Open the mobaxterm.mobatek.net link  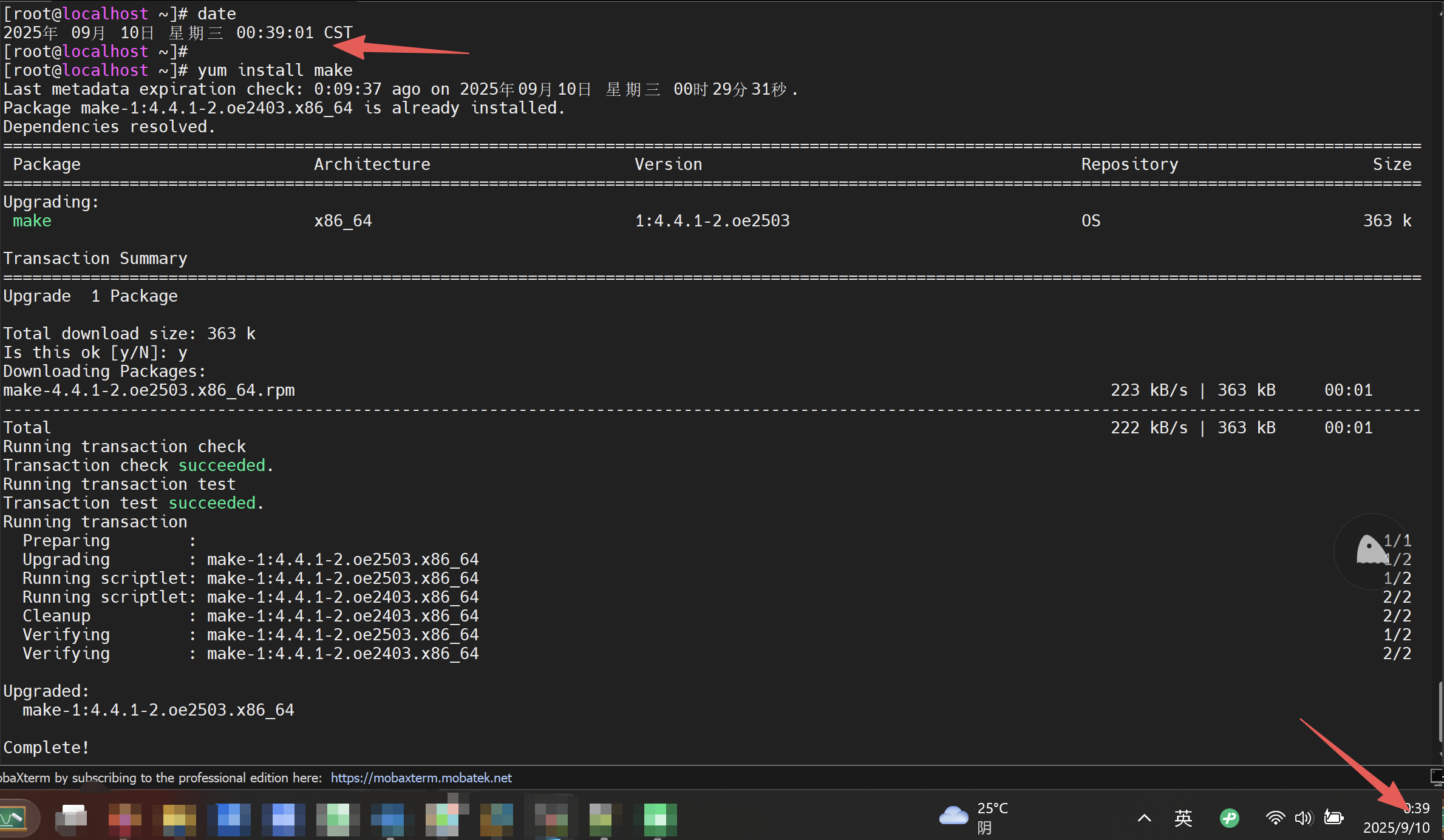coord(421,777)
